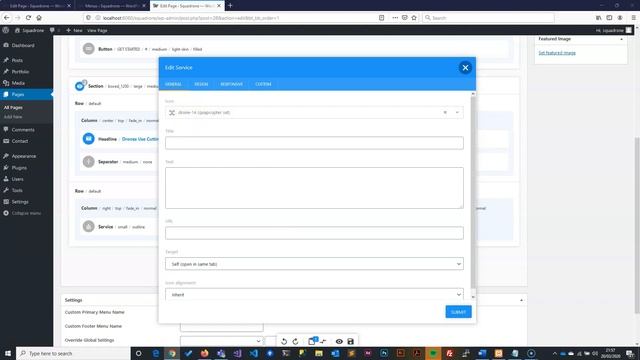Switch to the Menus - Squadrone browser tab
The width and height of the screenshot is (640, 360).
coord(111,6)
